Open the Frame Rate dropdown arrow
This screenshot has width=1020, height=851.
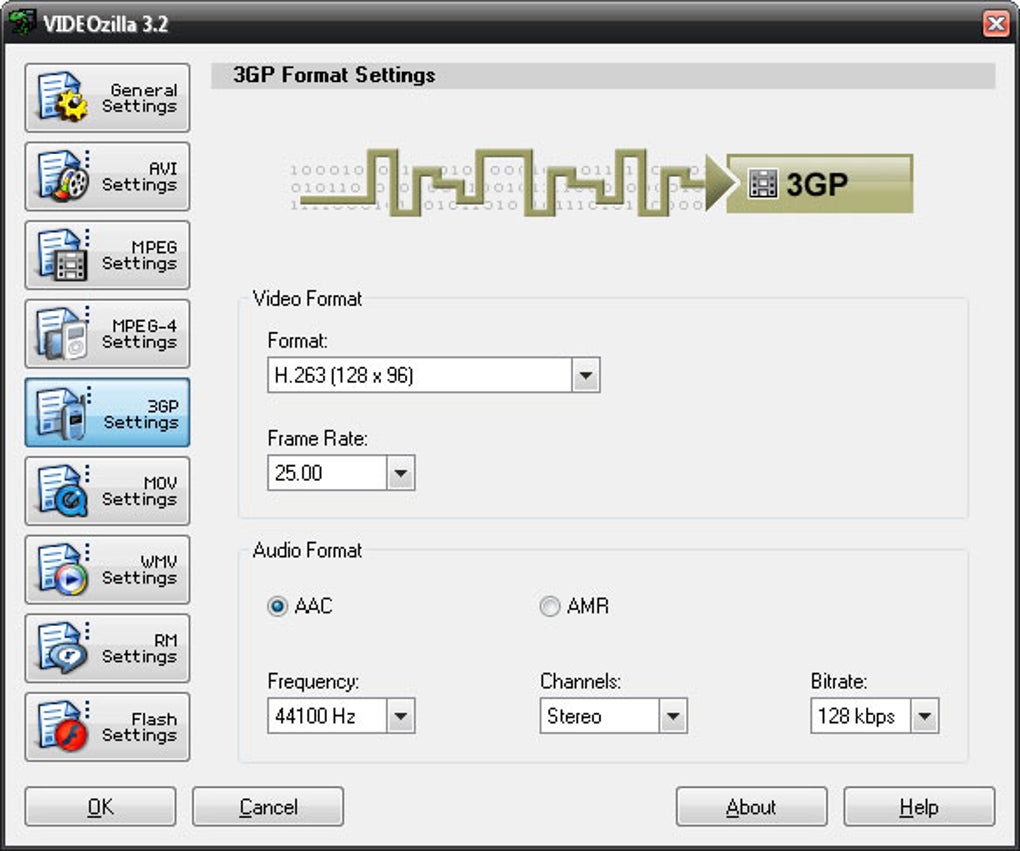(x=400, y=473)
